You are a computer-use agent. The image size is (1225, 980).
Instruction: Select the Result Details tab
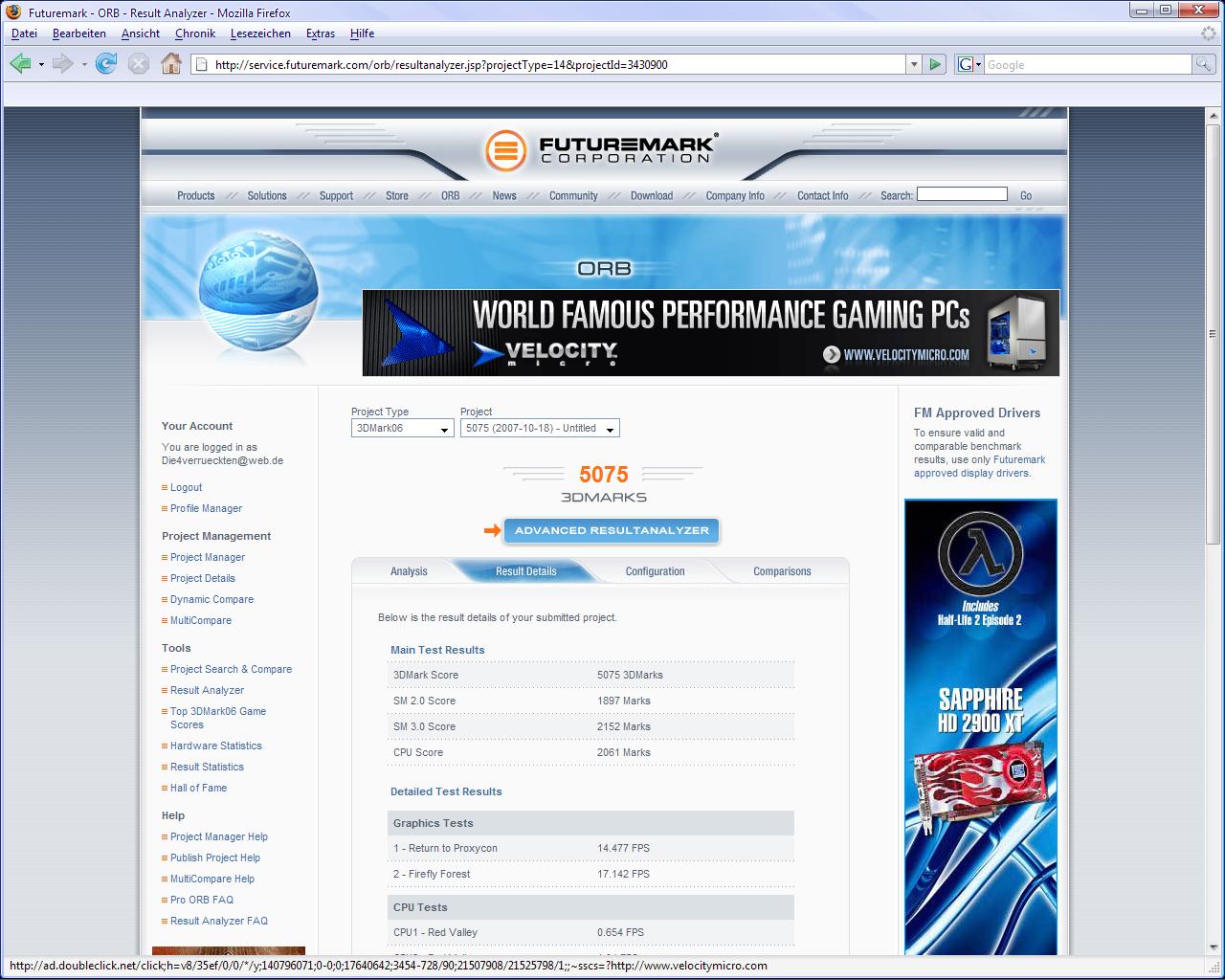525,571
